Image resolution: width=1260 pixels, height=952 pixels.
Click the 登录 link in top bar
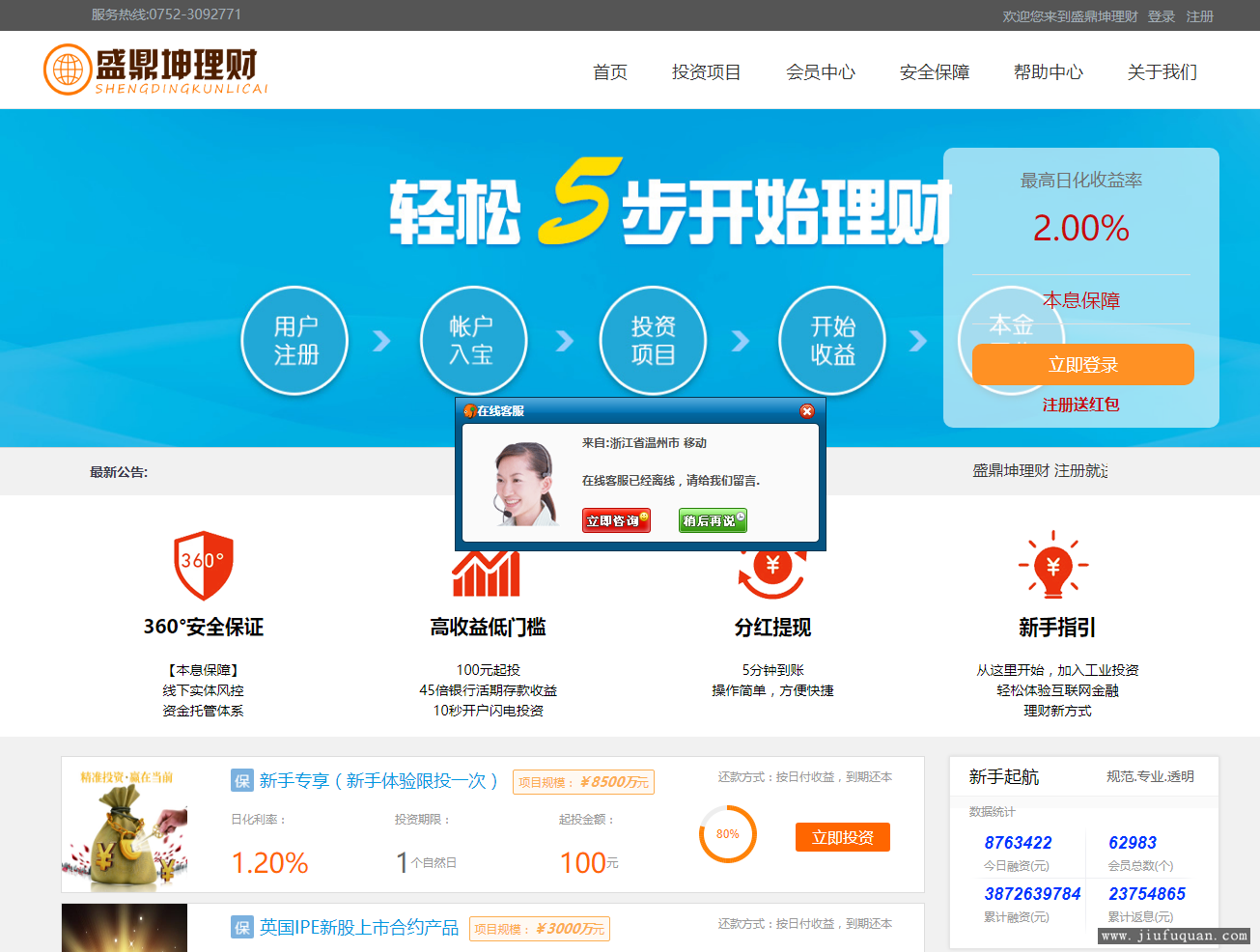coord(1162,16)
